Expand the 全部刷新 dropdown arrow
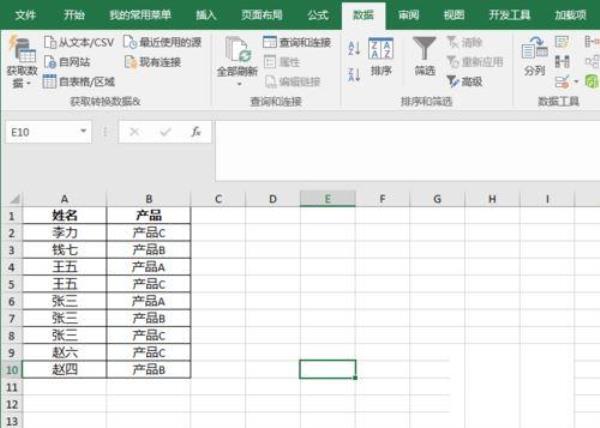Image resolution: width=600 pixels, height=428 pixels. [239, 84]
